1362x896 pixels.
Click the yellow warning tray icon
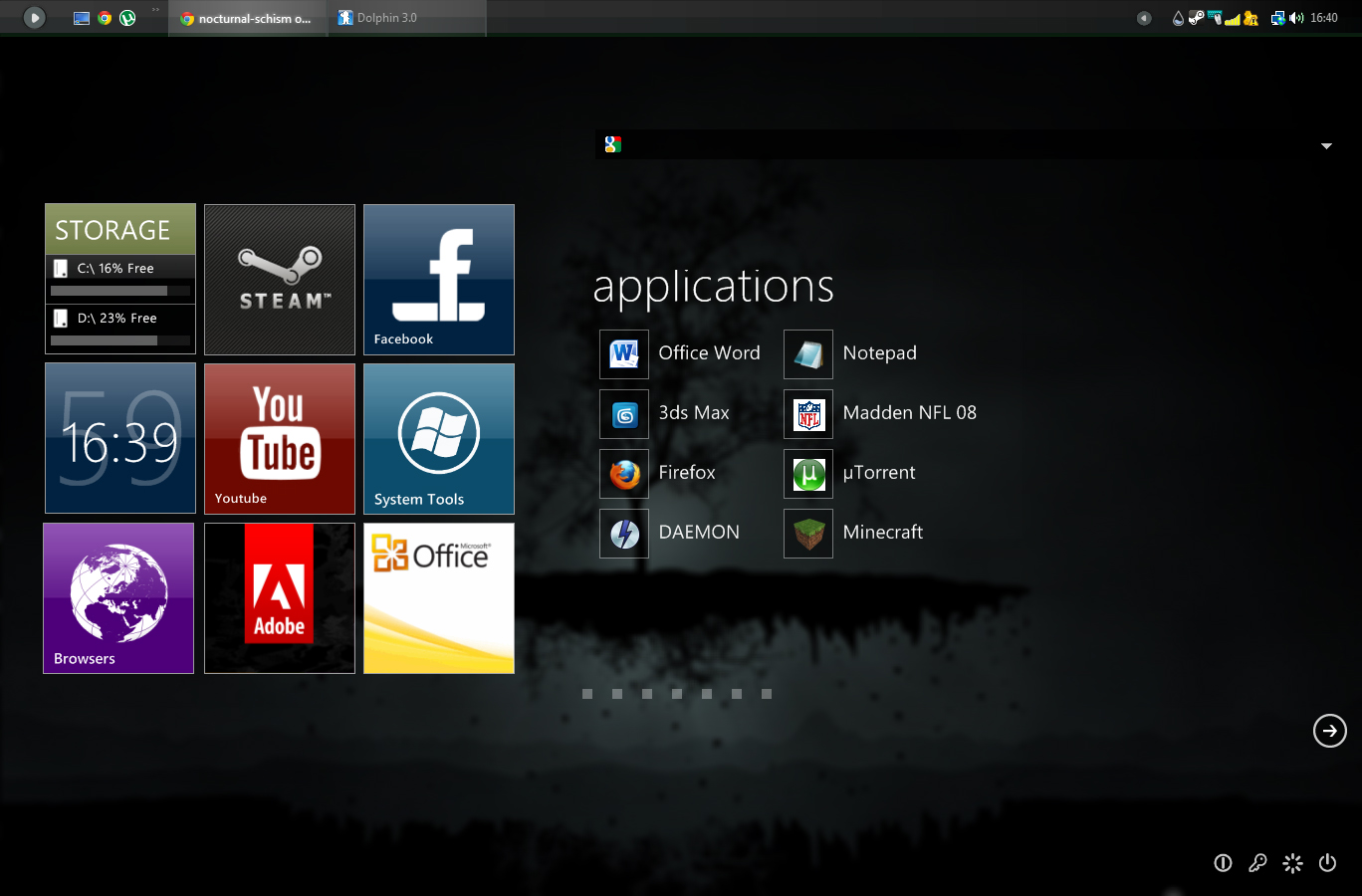[x=1250, y=18]
